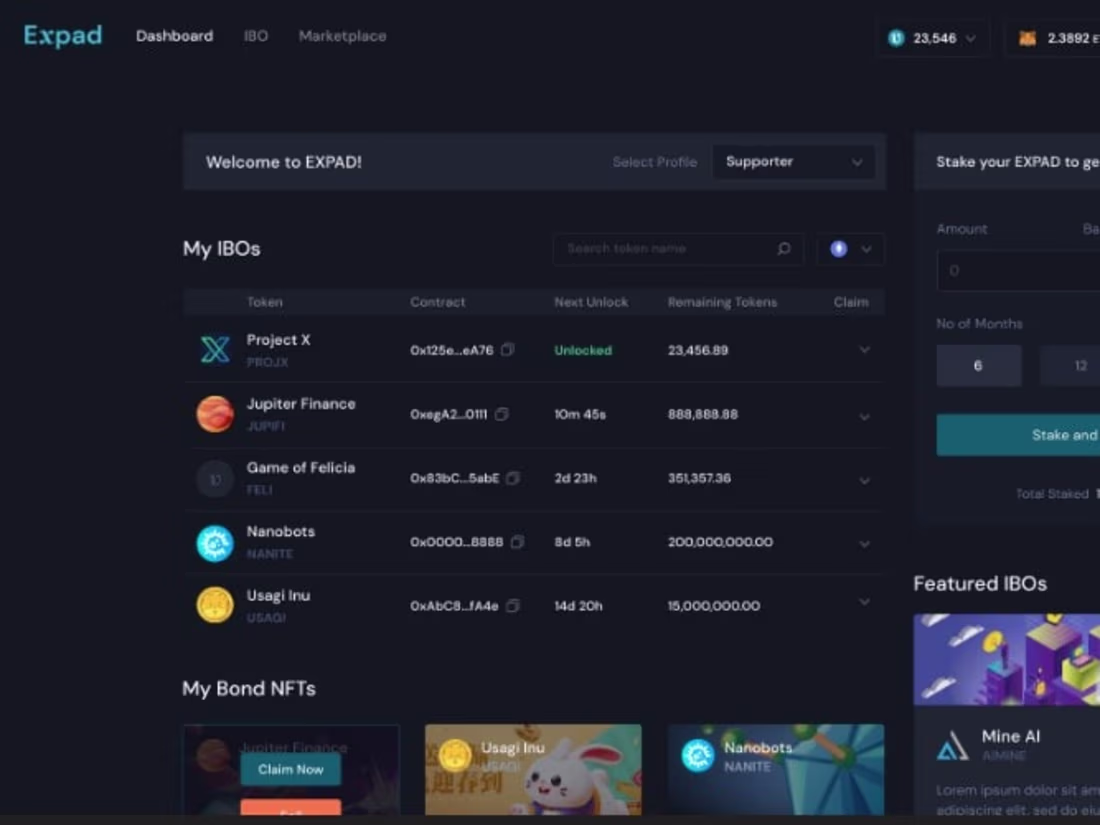Copy Usagi Inu contract address icon
This screenshot has height=825, width=1100.
tap(513, 605)
